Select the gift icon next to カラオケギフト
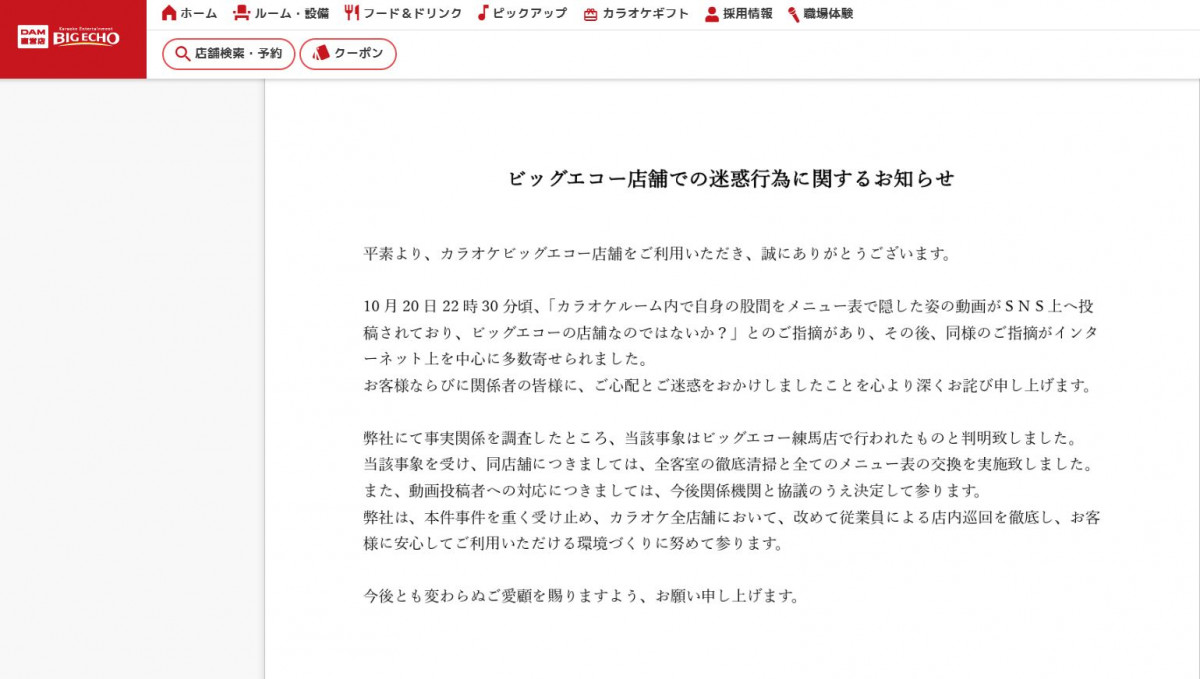The height and width of the screenshot is (679, 1200). coord(589,14)
